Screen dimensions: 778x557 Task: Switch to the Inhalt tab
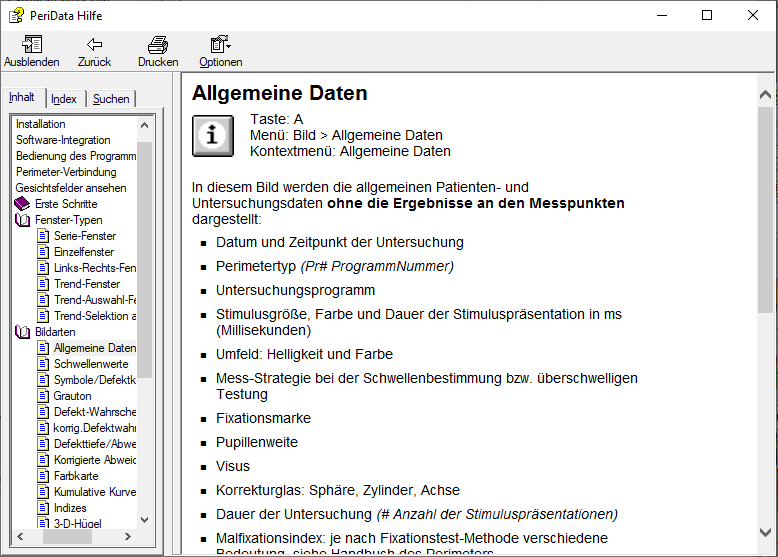(x=22, y=97)
